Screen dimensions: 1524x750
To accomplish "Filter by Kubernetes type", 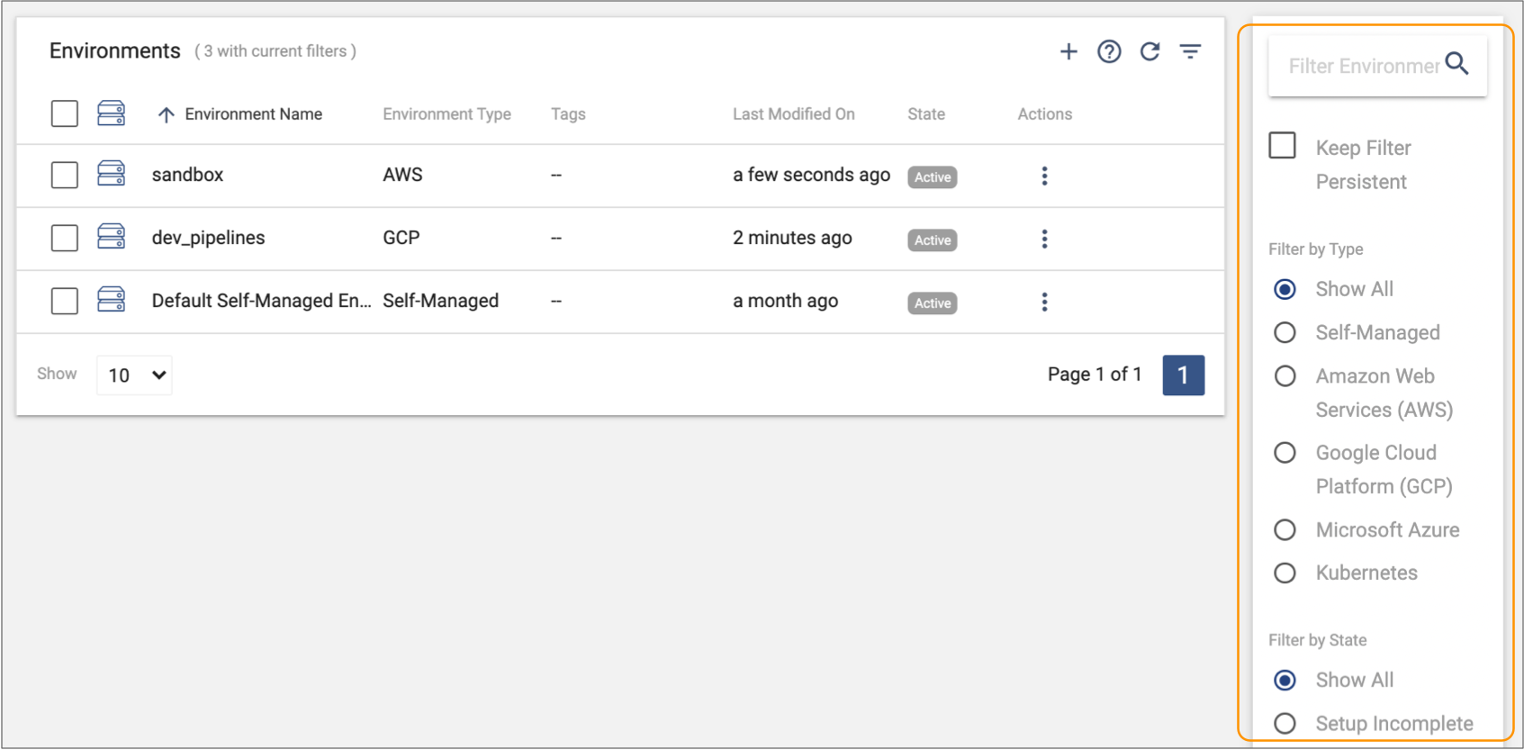I will click(1285, 573).
